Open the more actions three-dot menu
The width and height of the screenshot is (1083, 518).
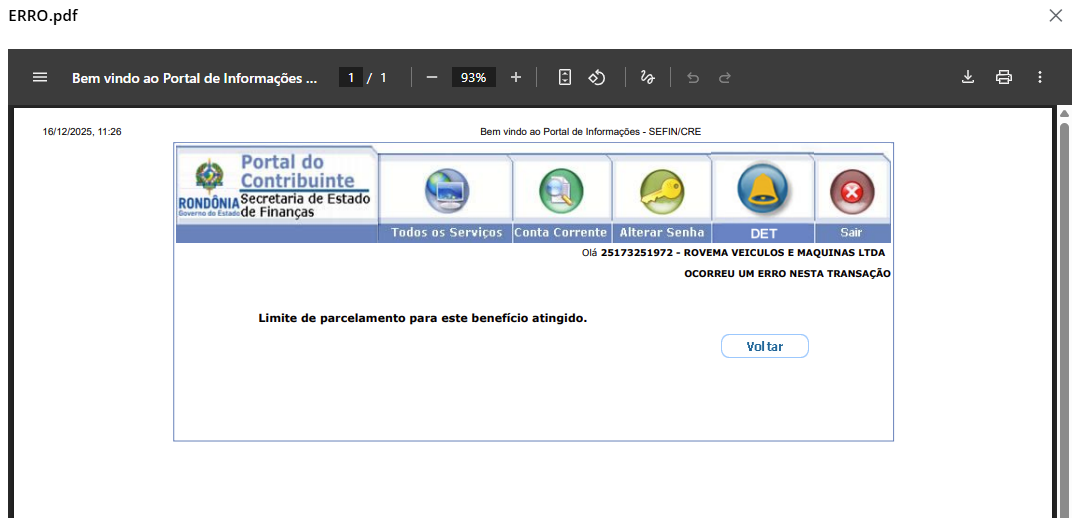click(1040, 77)
